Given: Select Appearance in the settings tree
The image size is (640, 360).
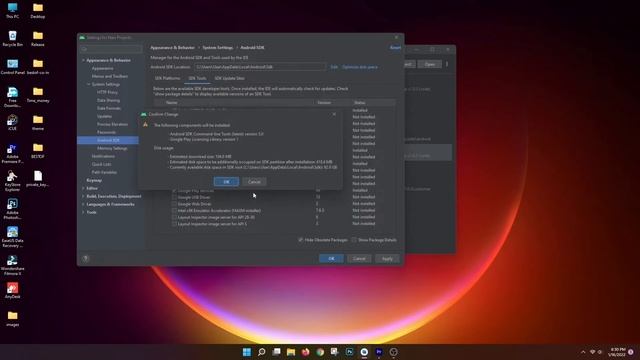Looking at the screenshot, I should (102, 68).
